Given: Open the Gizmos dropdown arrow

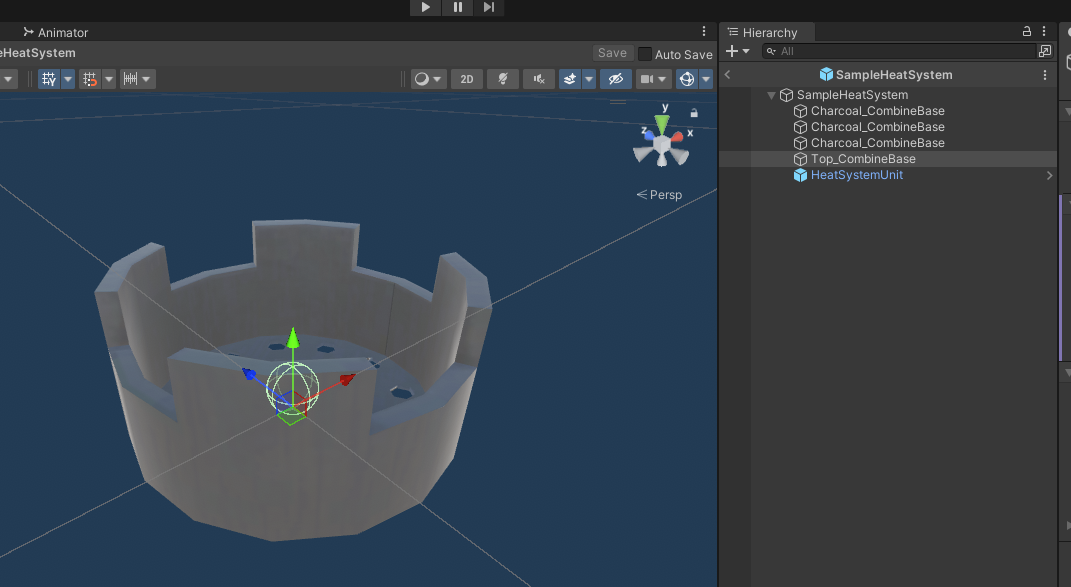Looking at the screenshot, I should 706,79.
